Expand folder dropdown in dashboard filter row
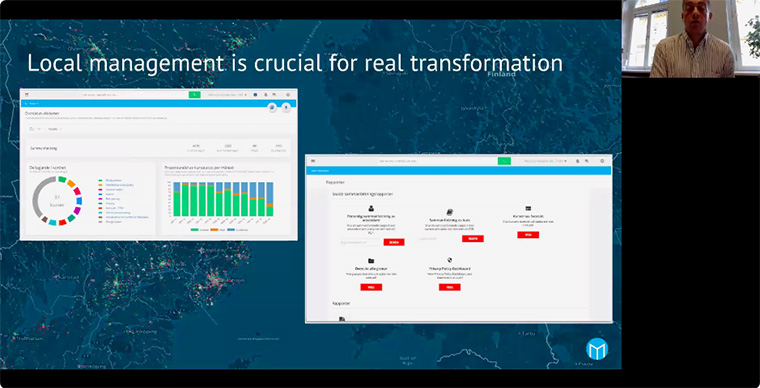760x388 pixels. pos(35,129)
